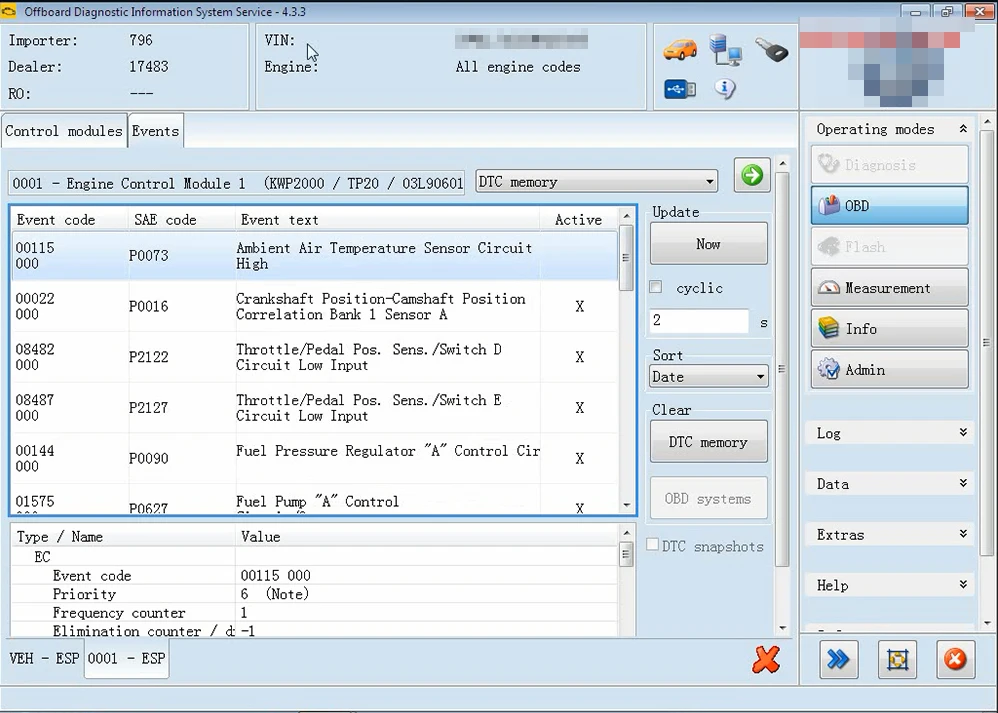Click the orange car vehicle icon
This screenshot has height=713, width=998.
click(680, 50)
